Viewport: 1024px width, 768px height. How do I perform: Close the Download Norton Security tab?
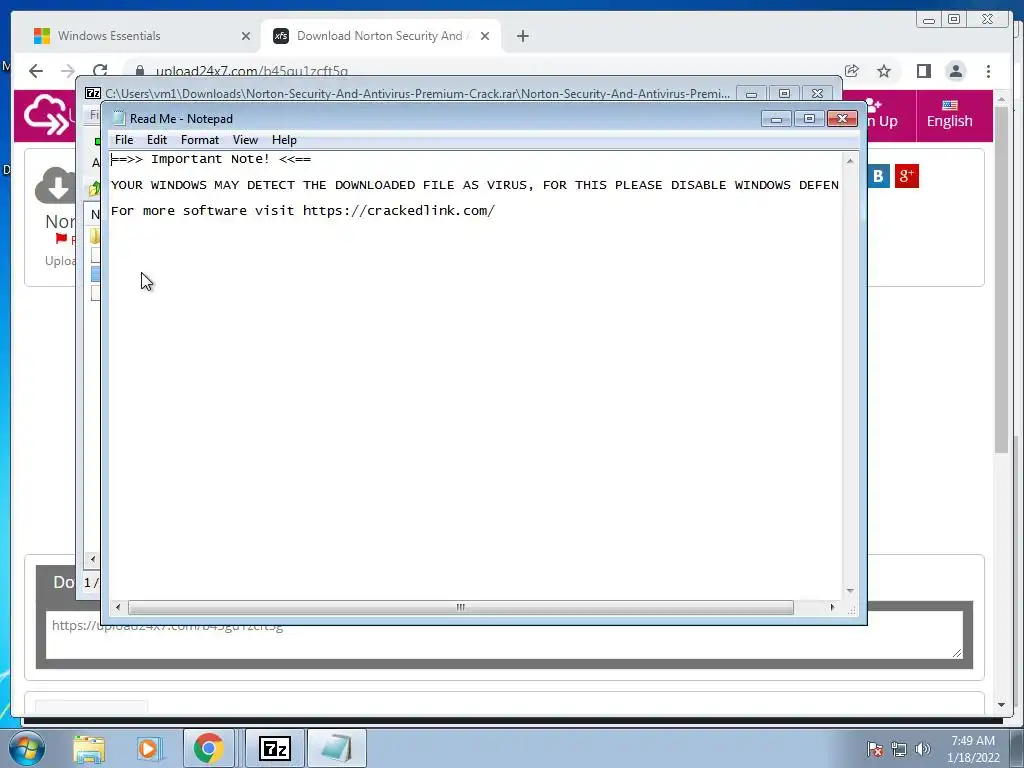[485, 37]
